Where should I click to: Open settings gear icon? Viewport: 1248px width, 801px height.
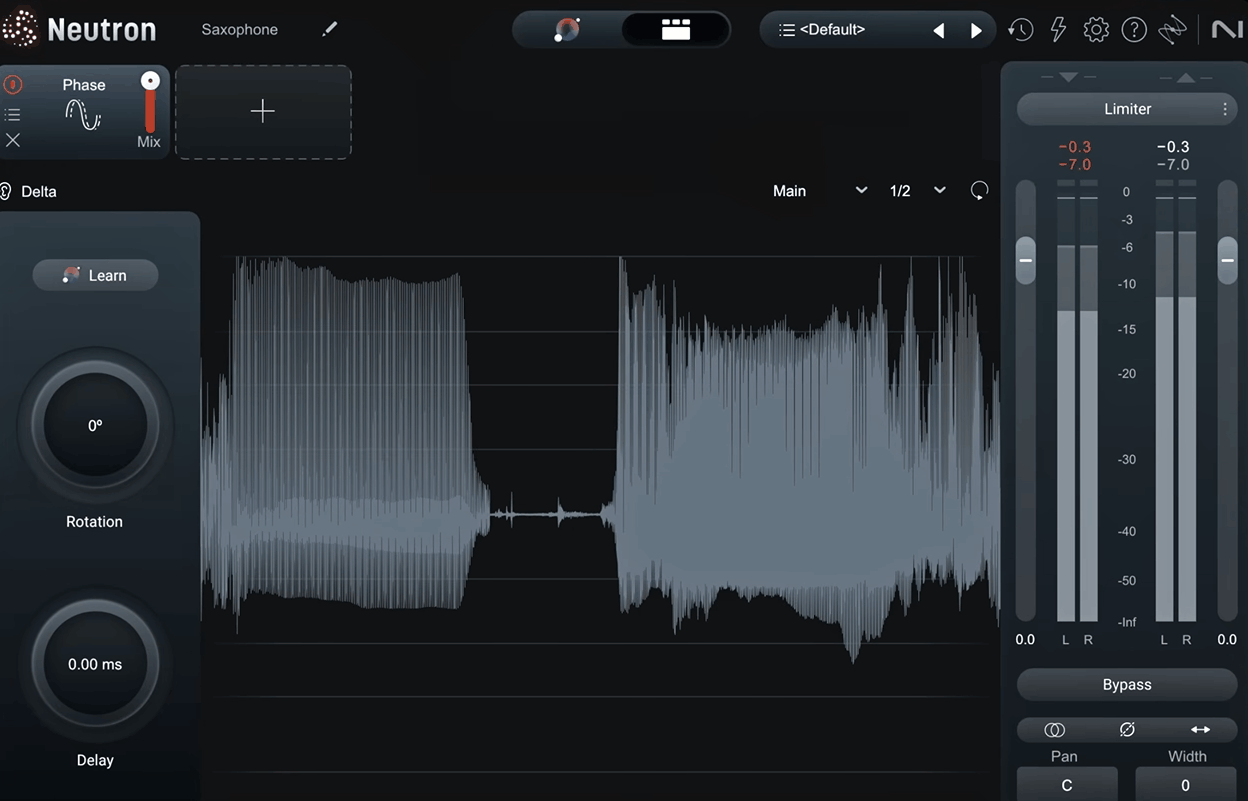(x=1096, y=30)
